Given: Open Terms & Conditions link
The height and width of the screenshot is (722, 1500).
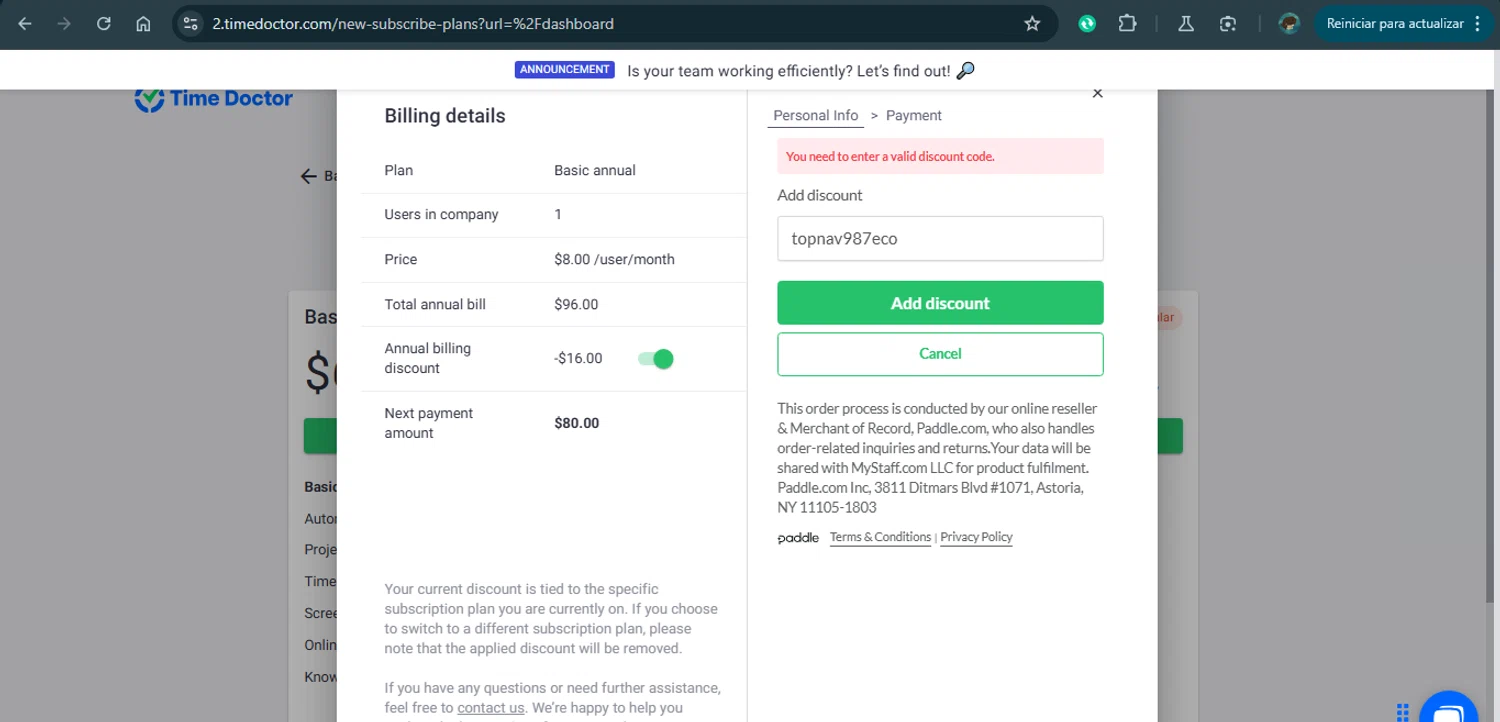Looking at the screenshot, I should [880, 538].
